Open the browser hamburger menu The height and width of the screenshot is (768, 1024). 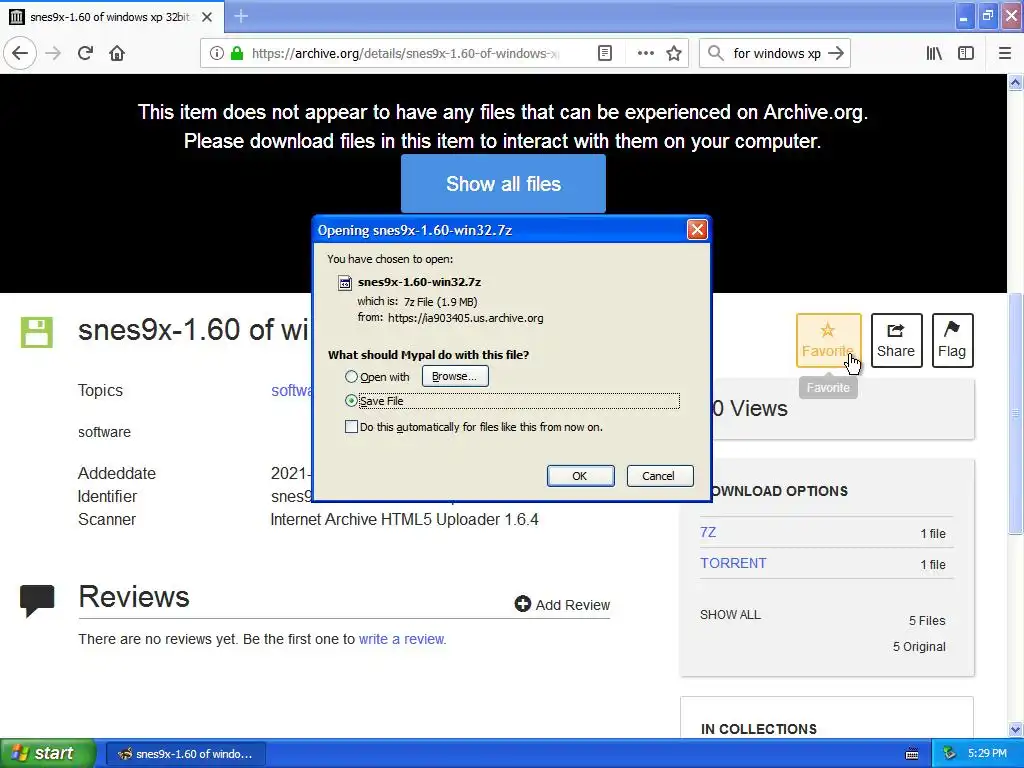1004,54
